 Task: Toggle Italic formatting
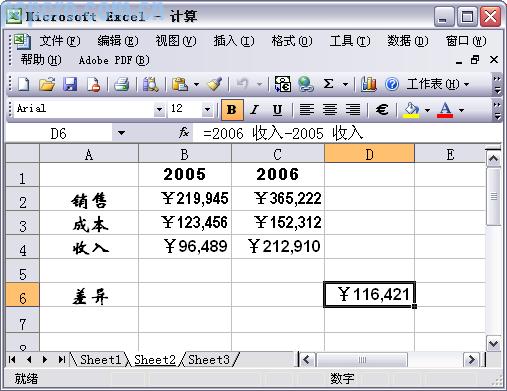tap(255, 110)
